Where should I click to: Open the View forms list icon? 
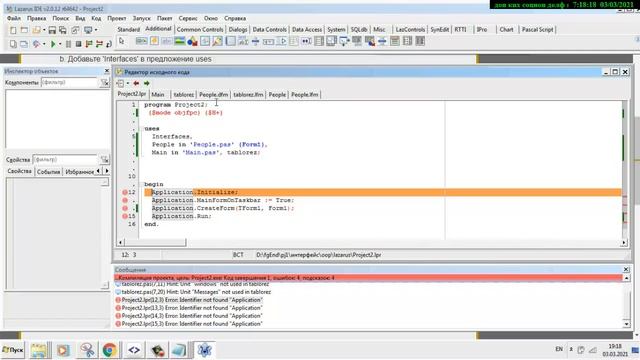click(x=24, y=44)
